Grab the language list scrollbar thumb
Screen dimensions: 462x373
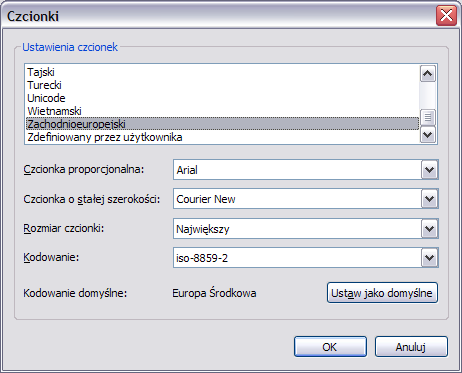point(428,117)
